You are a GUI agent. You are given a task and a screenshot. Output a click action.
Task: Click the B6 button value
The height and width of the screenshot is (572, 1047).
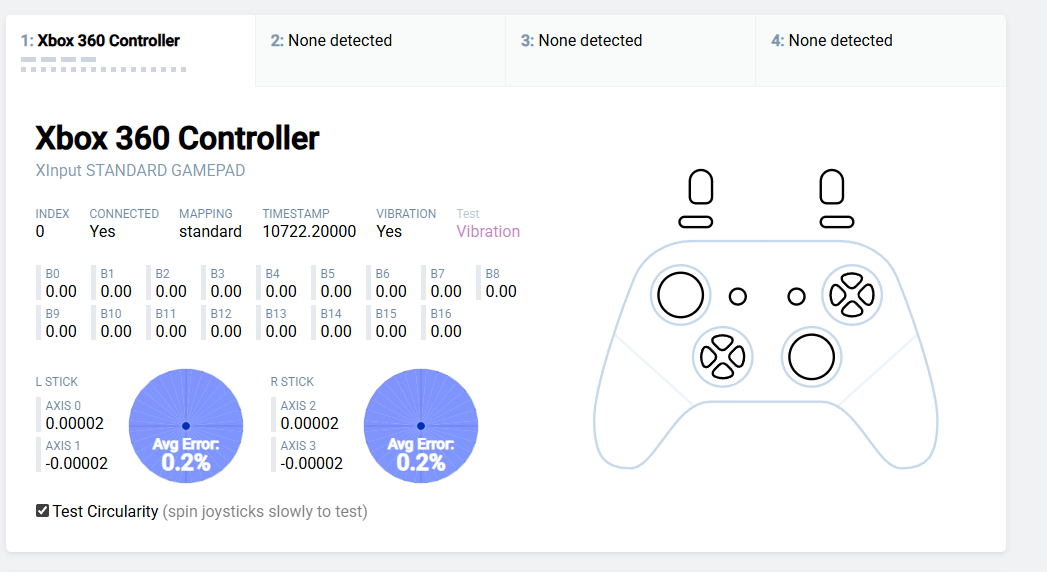pyautogui.click(x=391, y=292)
